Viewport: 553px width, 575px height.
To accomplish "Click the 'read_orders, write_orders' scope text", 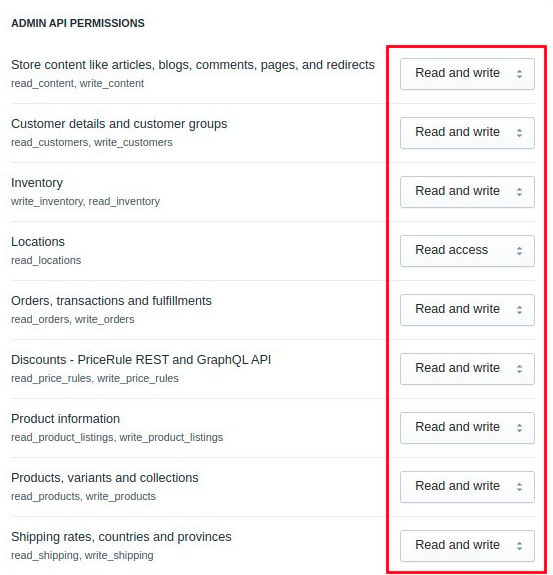I will [73, 319].
